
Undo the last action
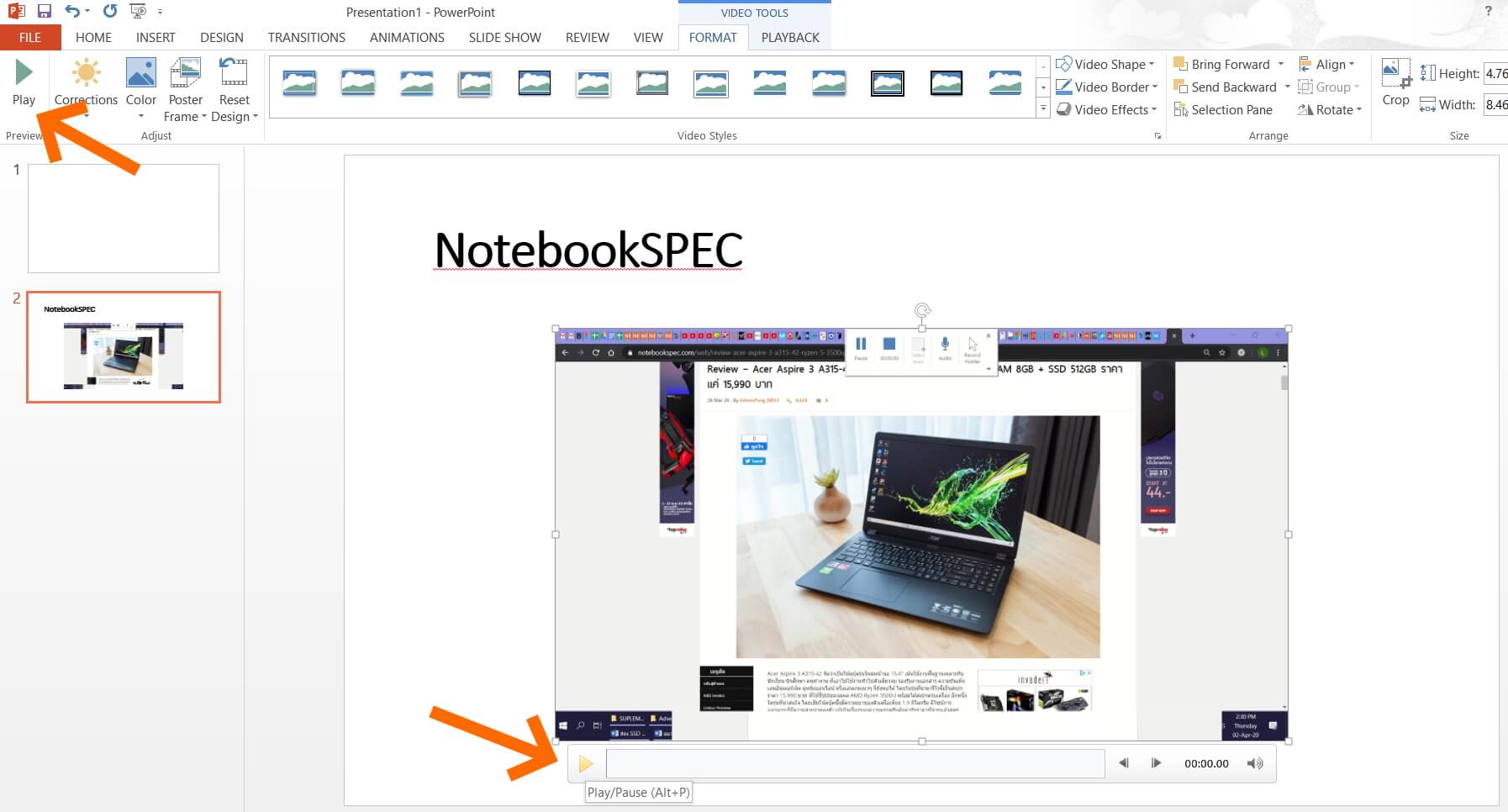tap(72, 12)
